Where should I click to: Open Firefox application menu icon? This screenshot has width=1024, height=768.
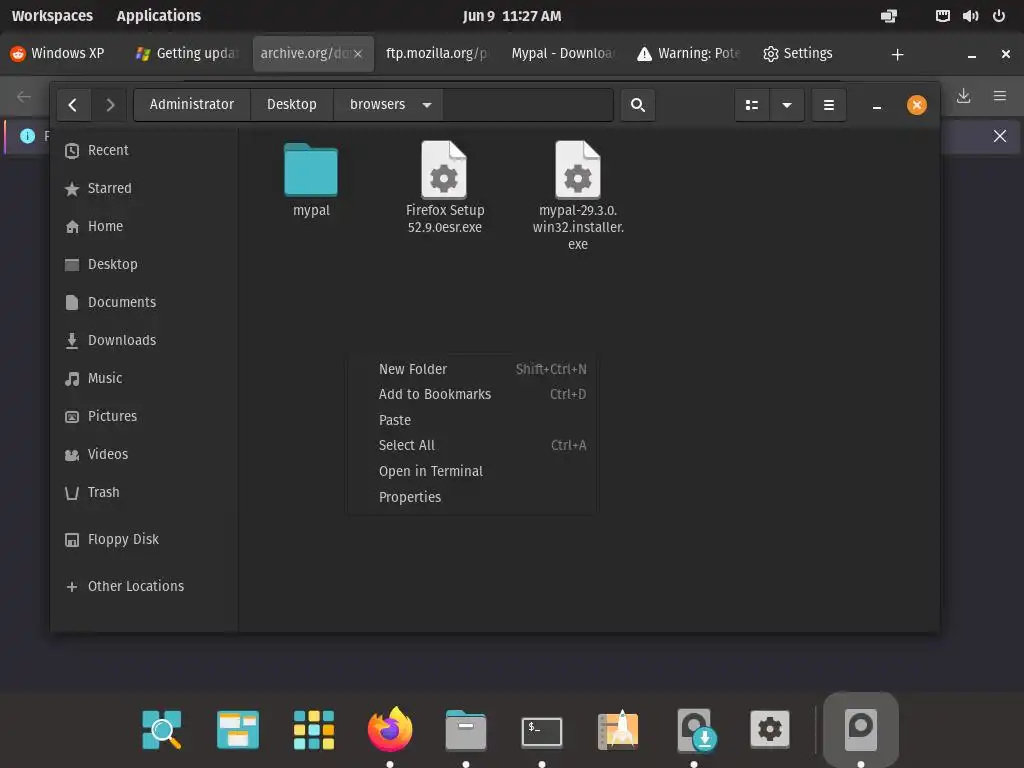999,96
